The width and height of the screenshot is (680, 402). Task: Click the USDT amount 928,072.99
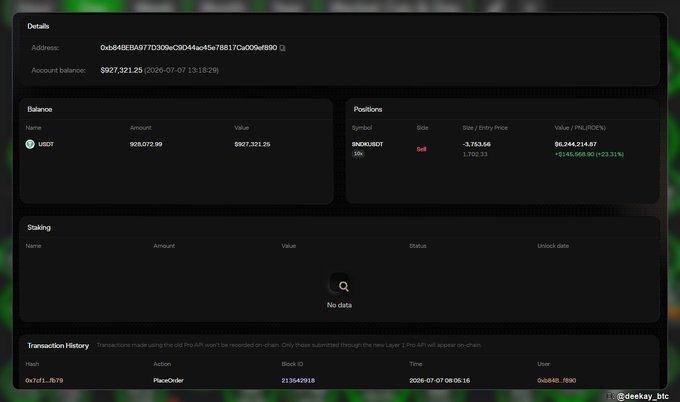[146, 144]
